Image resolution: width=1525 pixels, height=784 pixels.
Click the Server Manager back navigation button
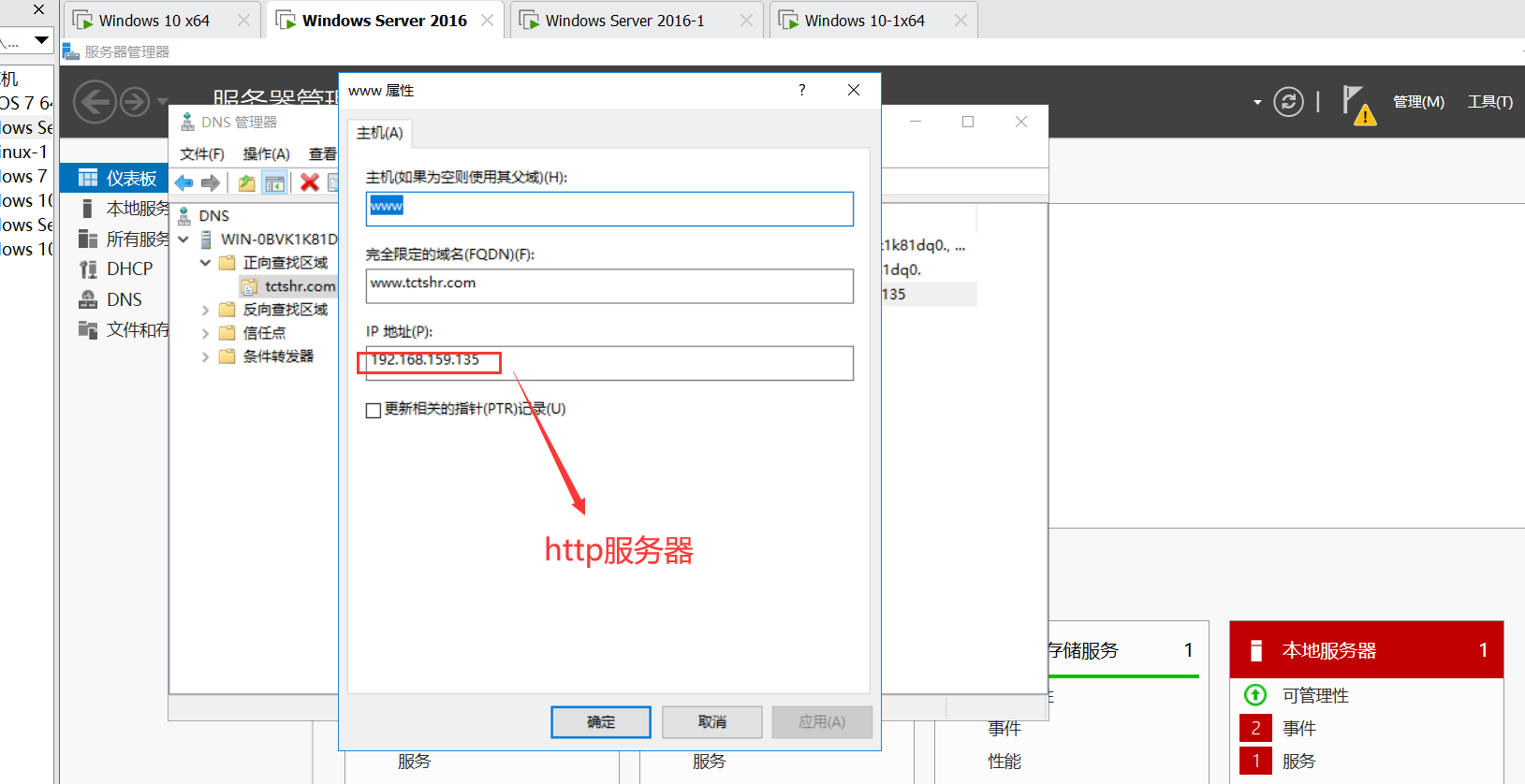click(x=95, y=101)
